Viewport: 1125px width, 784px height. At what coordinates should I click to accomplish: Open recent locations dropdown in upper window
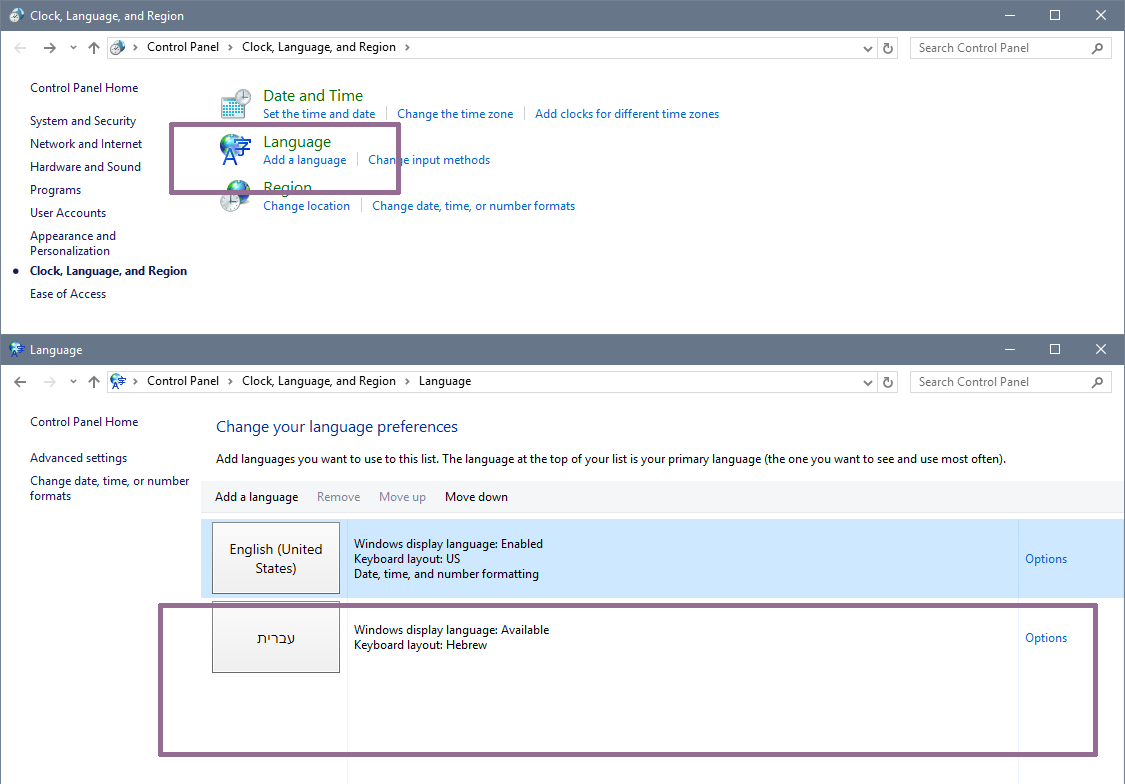(73, 48)
